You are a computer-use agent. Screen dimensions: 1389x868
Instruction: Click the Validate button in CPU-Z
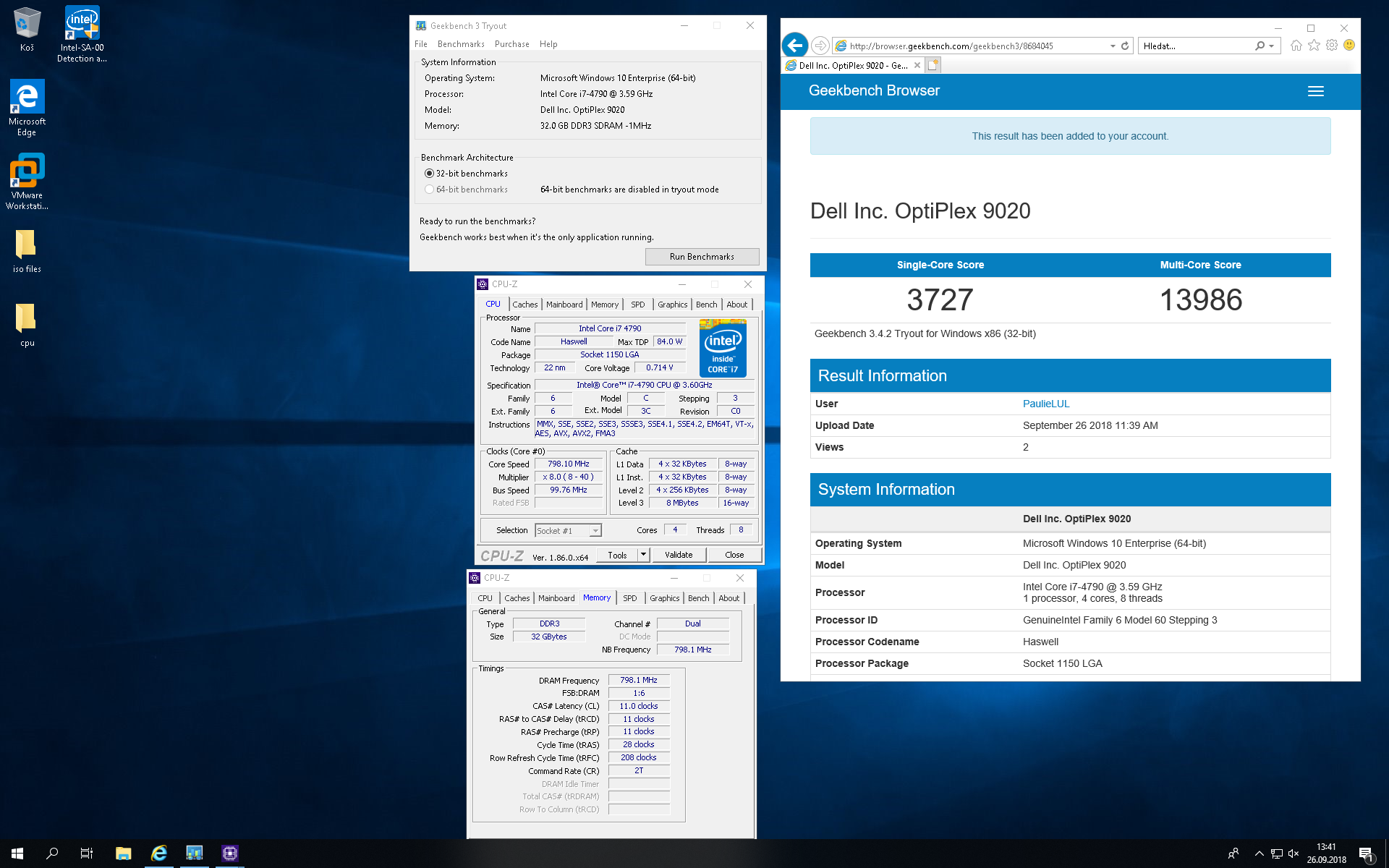pos(679,555)
